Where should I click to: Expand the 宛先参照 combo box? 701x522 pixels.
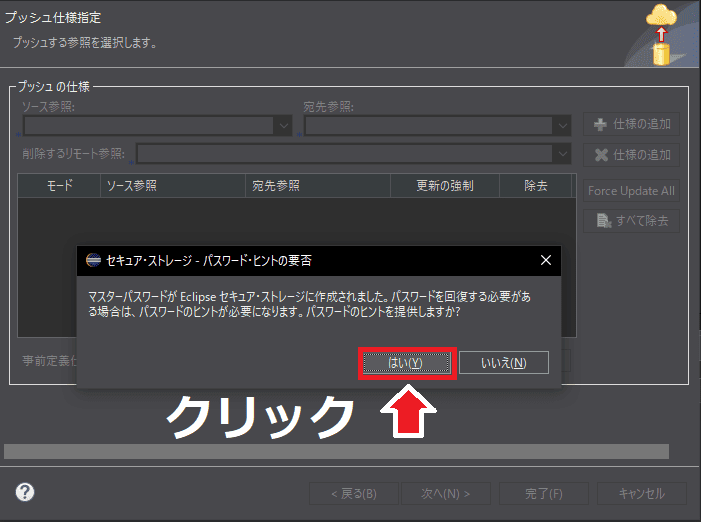point(562,125)
